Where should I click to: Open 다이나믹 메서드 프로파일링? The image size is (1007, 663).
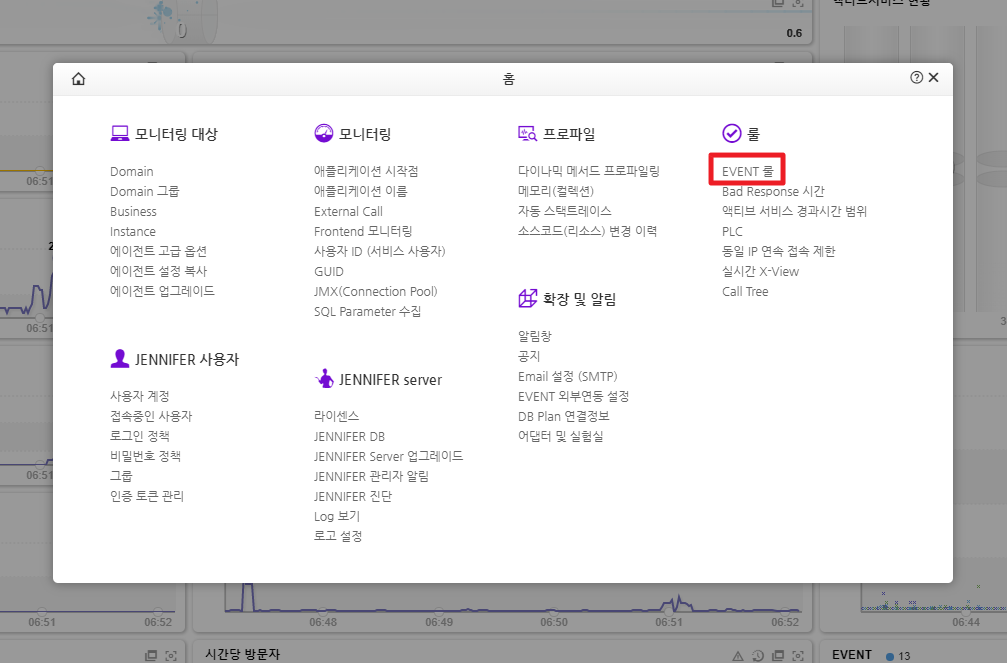click(x=588, y=171)
